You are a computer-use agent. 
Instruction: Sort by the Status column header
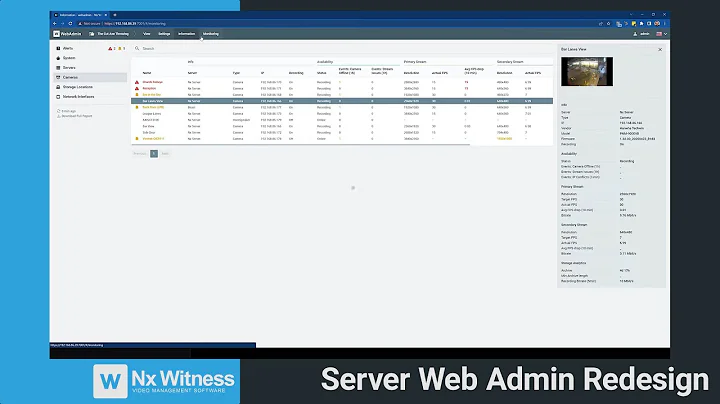click(x=321, y=73)
